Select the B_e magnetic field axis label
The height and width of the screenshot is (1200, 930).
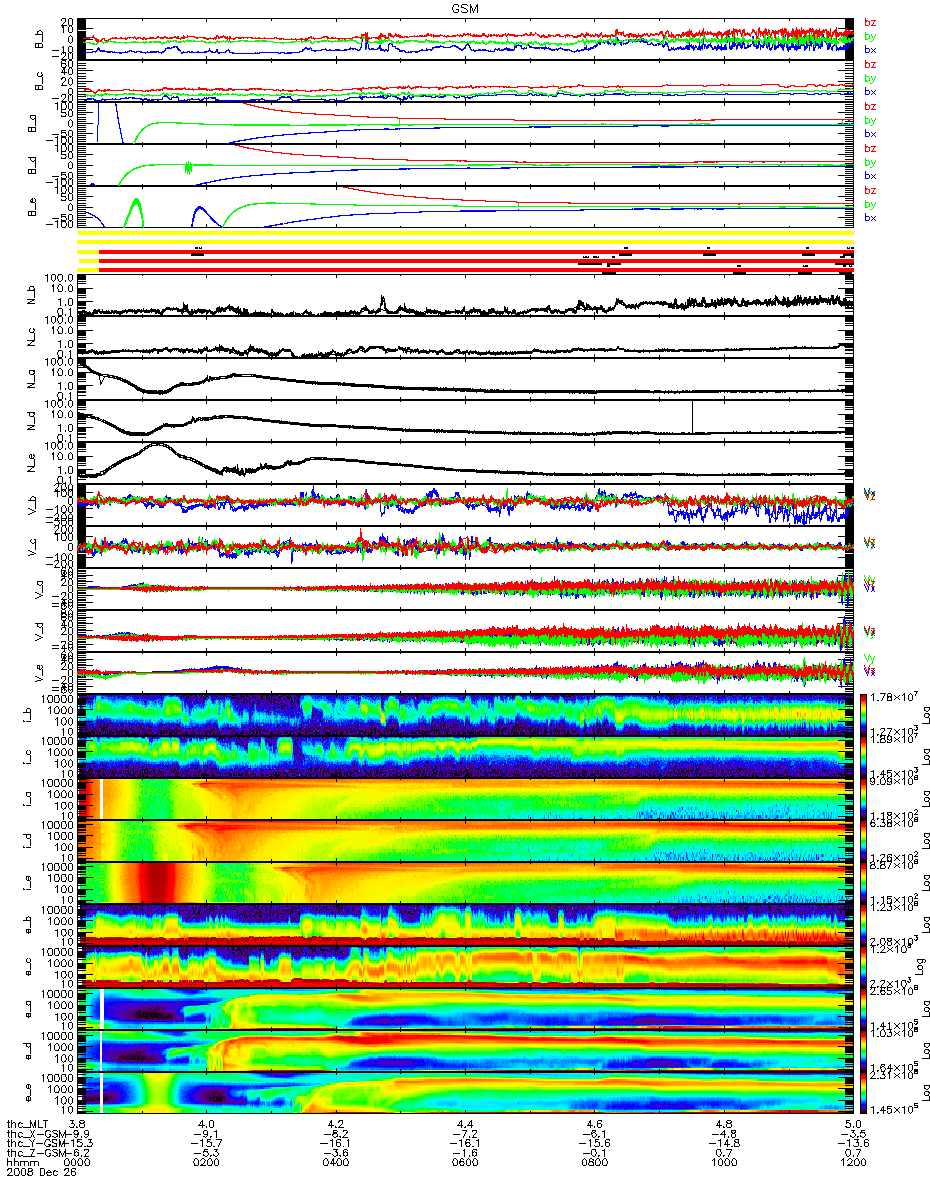coord(31,208)
